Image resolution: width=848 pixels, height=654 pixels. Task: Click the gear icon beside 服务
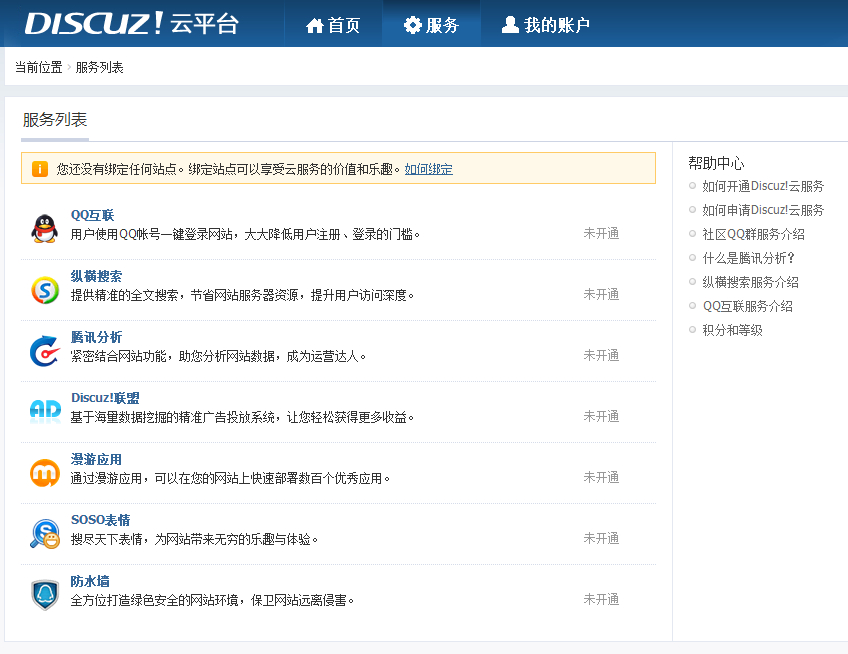pos(413,25)
